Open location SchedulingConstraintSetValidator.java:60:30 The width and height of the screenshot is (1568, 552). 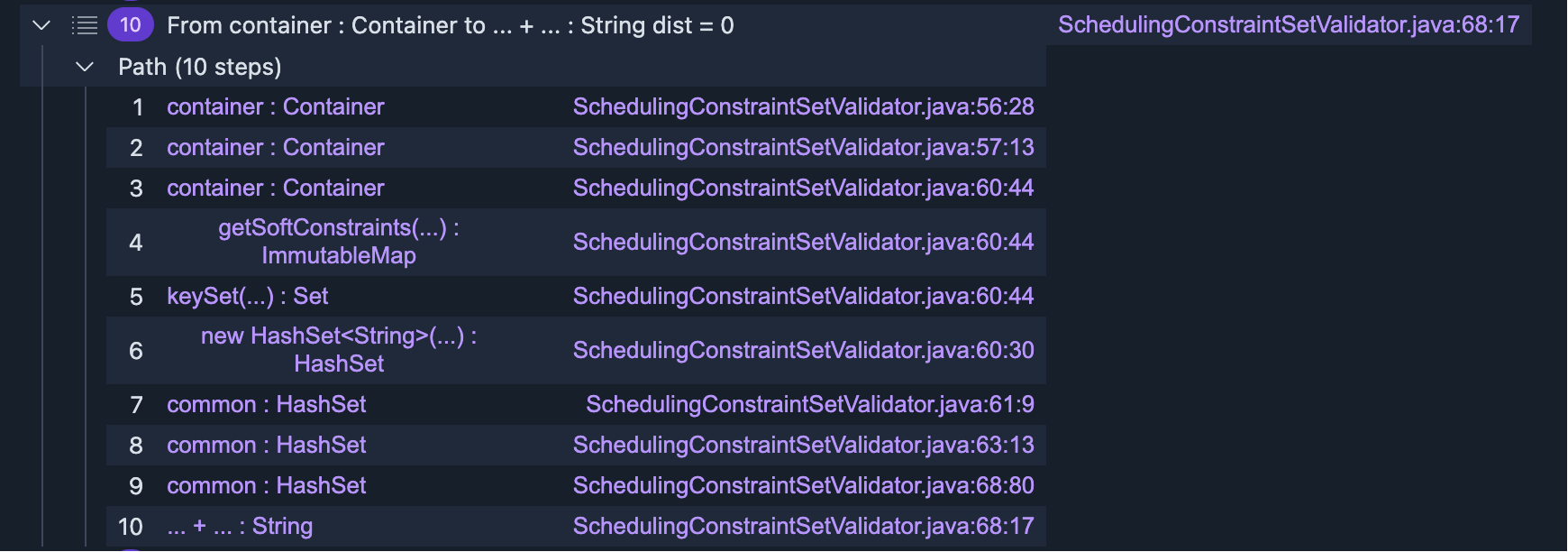pos(803,350)
